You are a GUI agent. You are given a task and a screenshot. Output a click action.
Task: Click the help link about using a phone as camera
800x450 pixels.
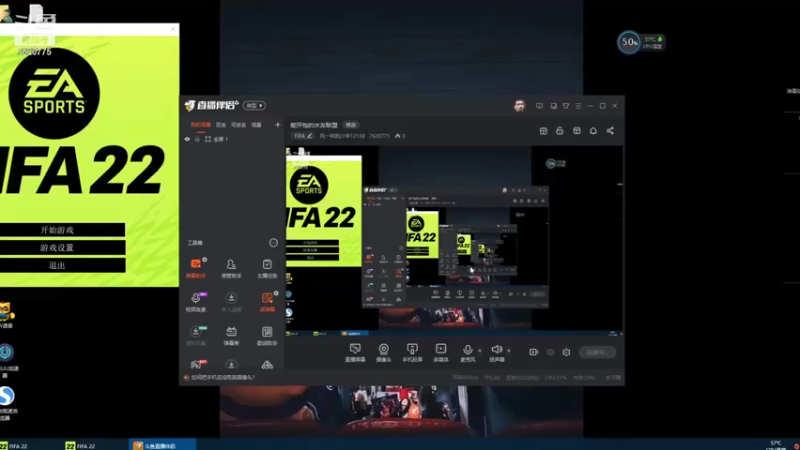[223, 378]
